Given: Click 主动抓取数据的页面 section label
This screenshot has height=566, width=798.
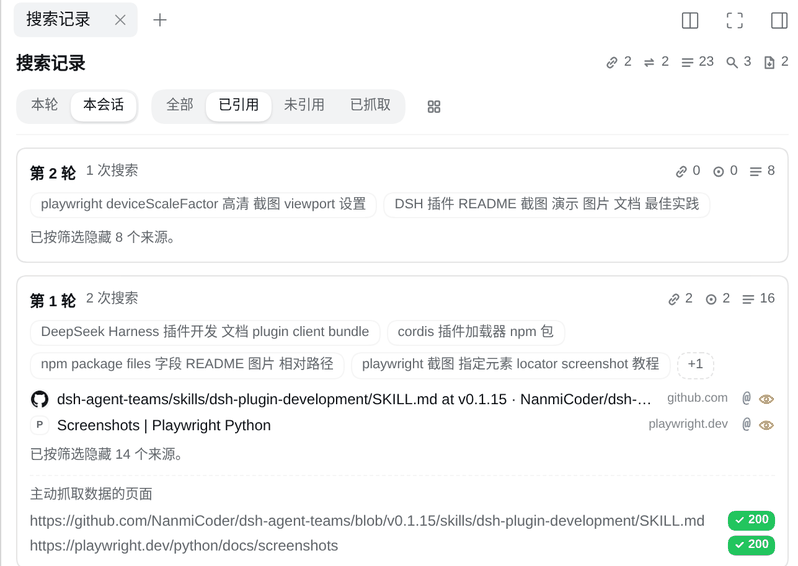Looking at the screenshot, I should (91, 494).
